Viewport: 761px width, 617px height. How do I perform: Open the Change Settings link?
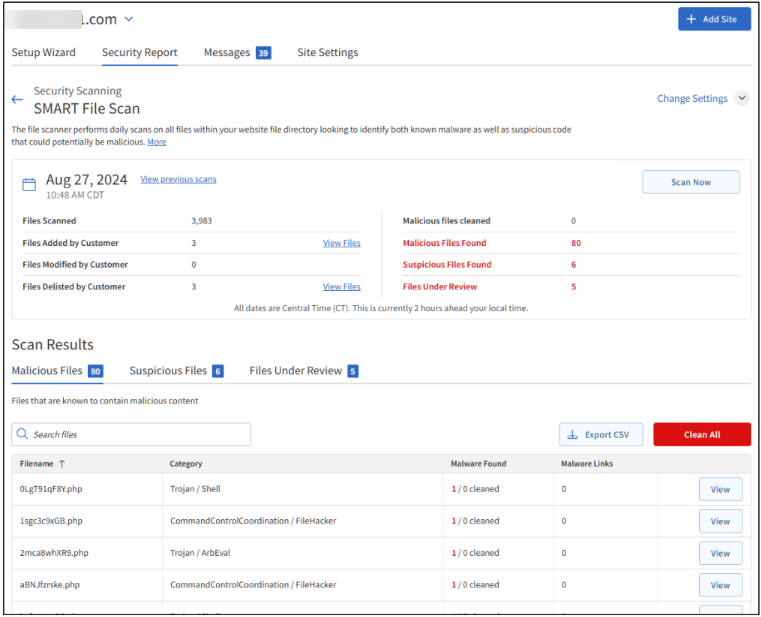tap(692, 99)
